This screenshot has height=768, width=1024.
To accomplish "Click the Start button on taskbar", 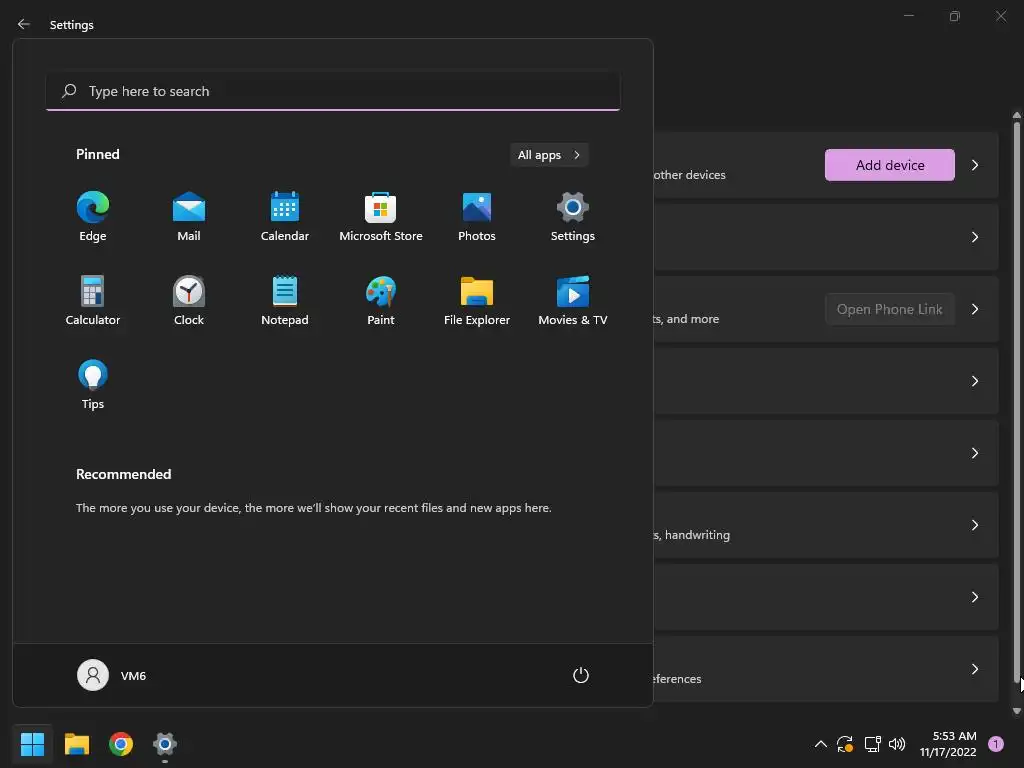I will [32, 744].
